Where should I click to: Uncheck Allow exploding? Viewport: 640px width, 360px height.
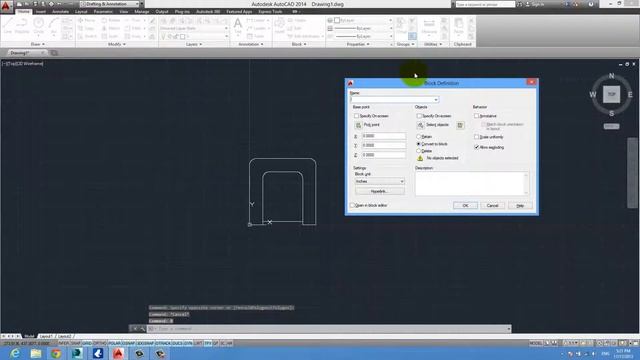476,147
